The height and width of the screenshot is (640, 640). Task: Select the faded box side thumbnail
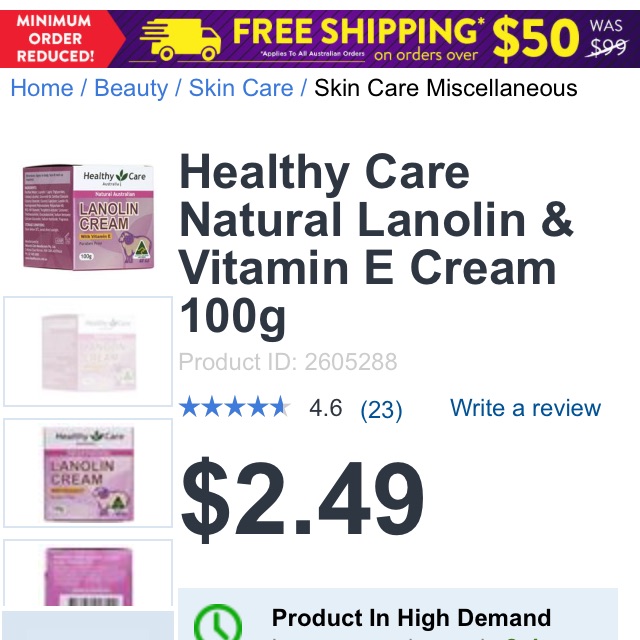tap(88, 351)
